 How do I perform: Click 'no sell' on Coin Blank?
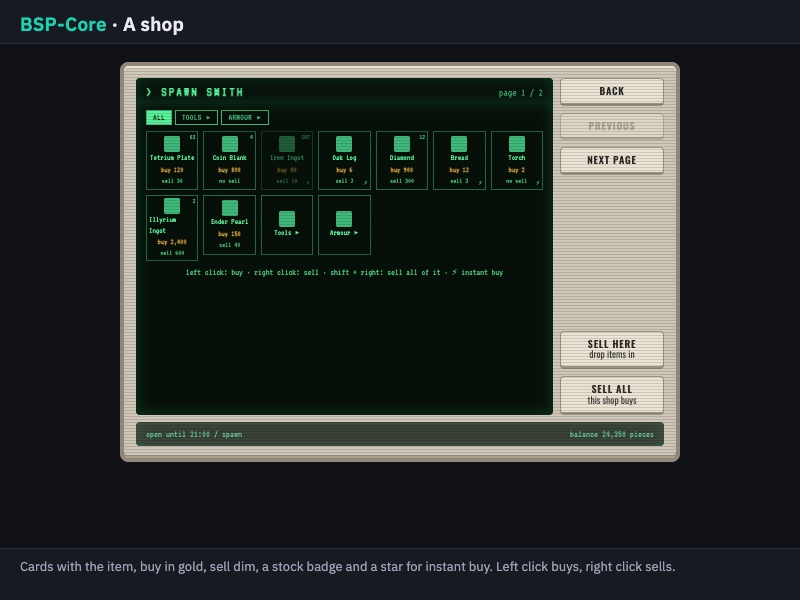[229, 181]
